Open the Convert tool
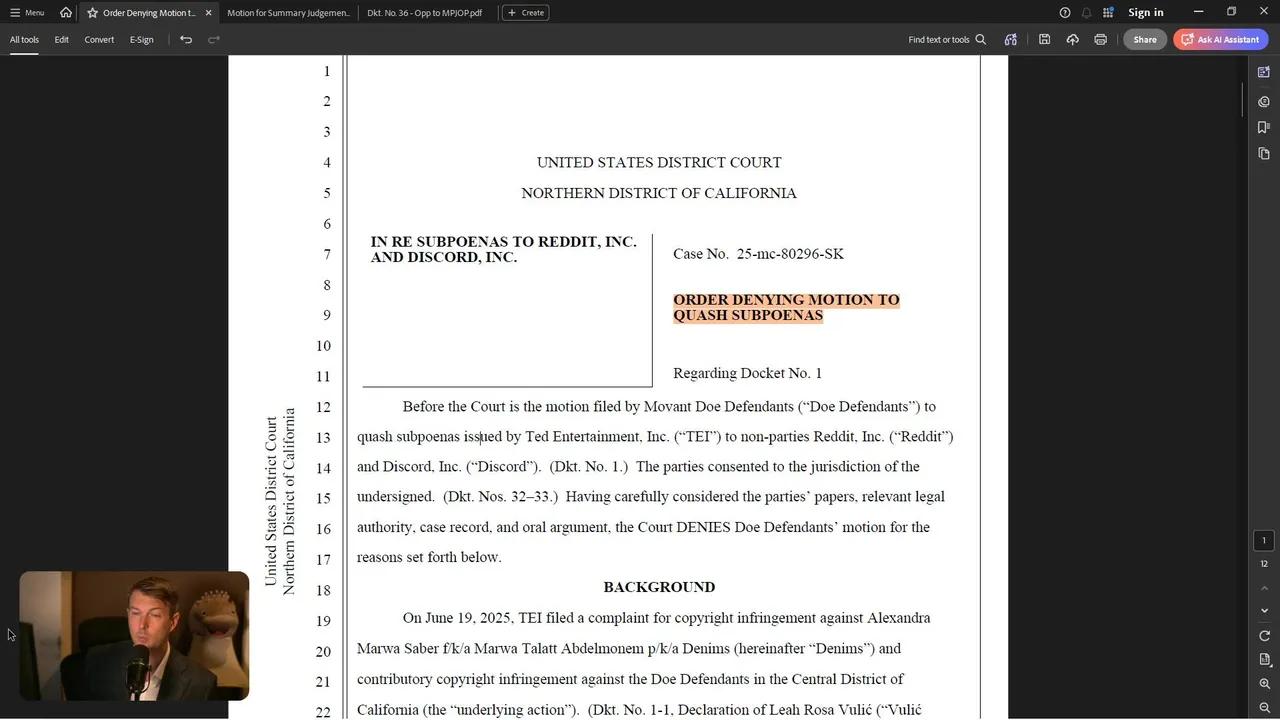This screenshot has width=1280, height=720. 99,40
